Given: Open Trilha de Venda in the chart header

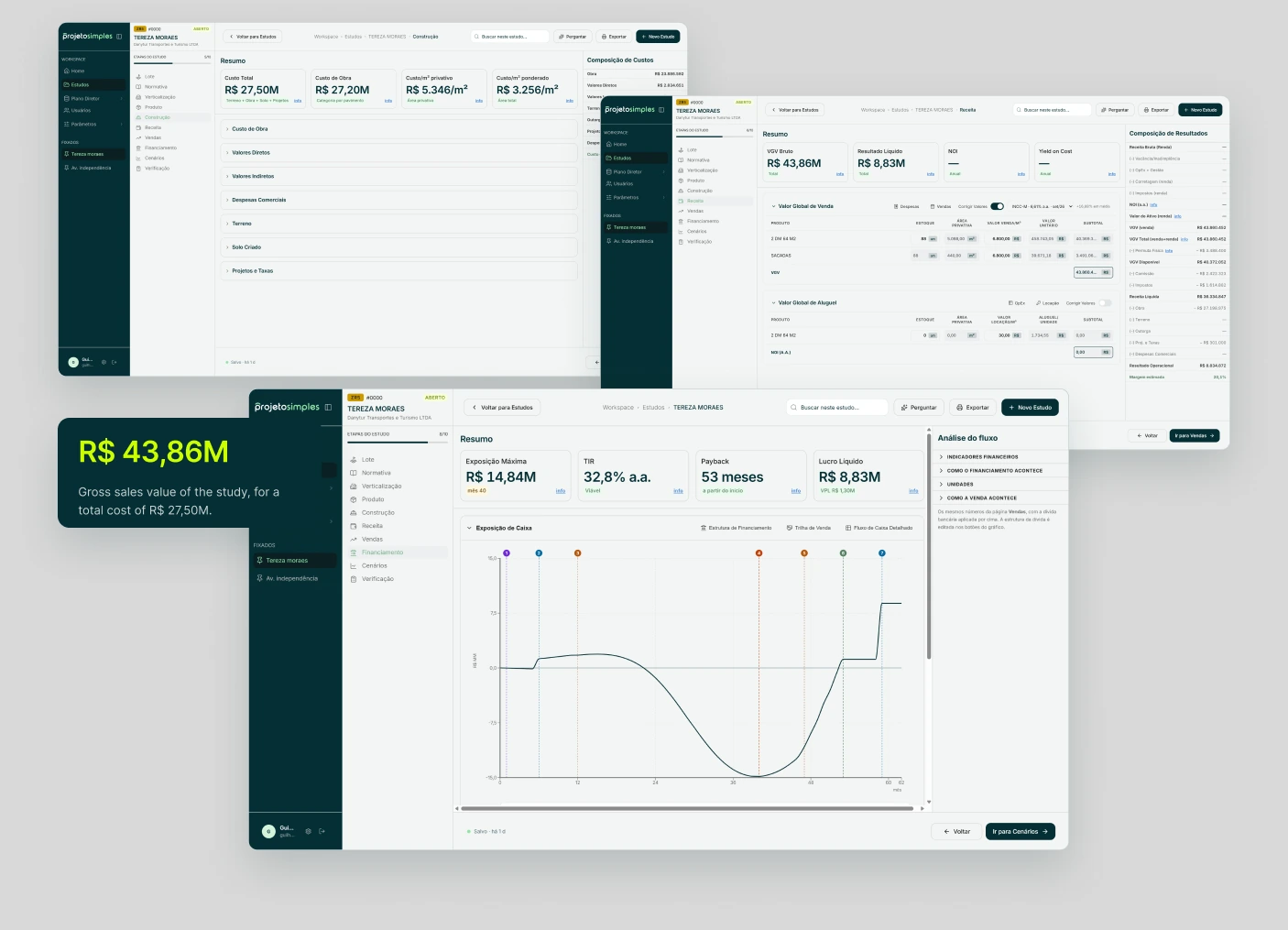Looking at the screenshot, I should pos(808,528).
